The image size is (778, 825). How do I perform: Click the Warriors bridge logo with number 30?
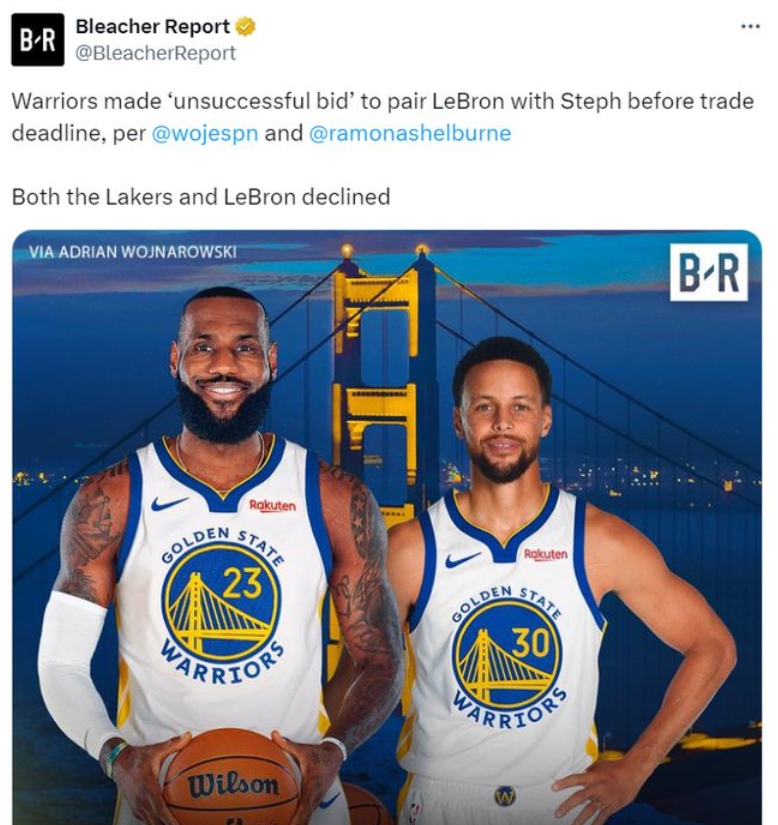pos(508,656)
